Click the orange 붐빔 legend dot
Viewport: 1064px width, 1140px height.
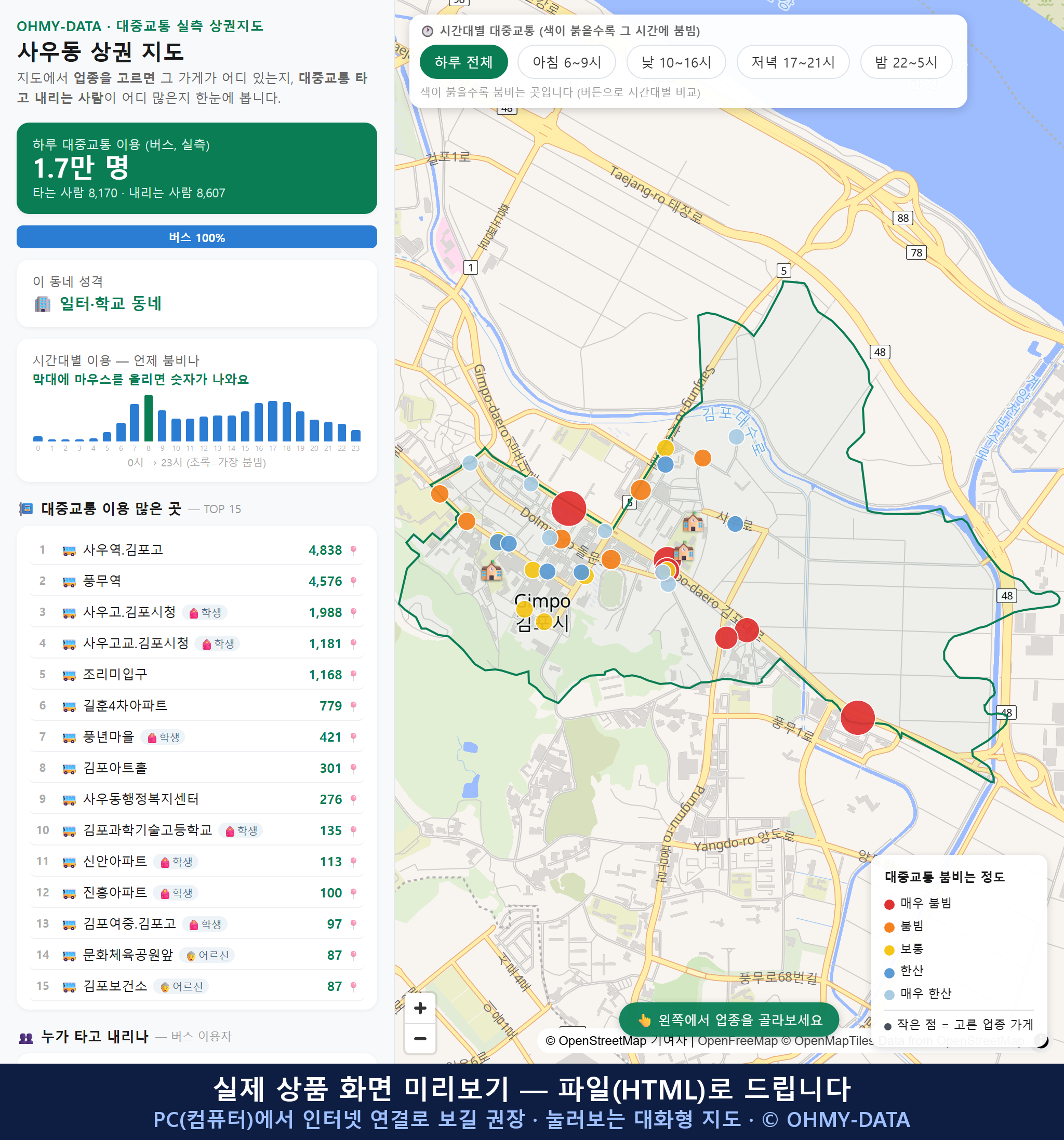pos(889,927)
